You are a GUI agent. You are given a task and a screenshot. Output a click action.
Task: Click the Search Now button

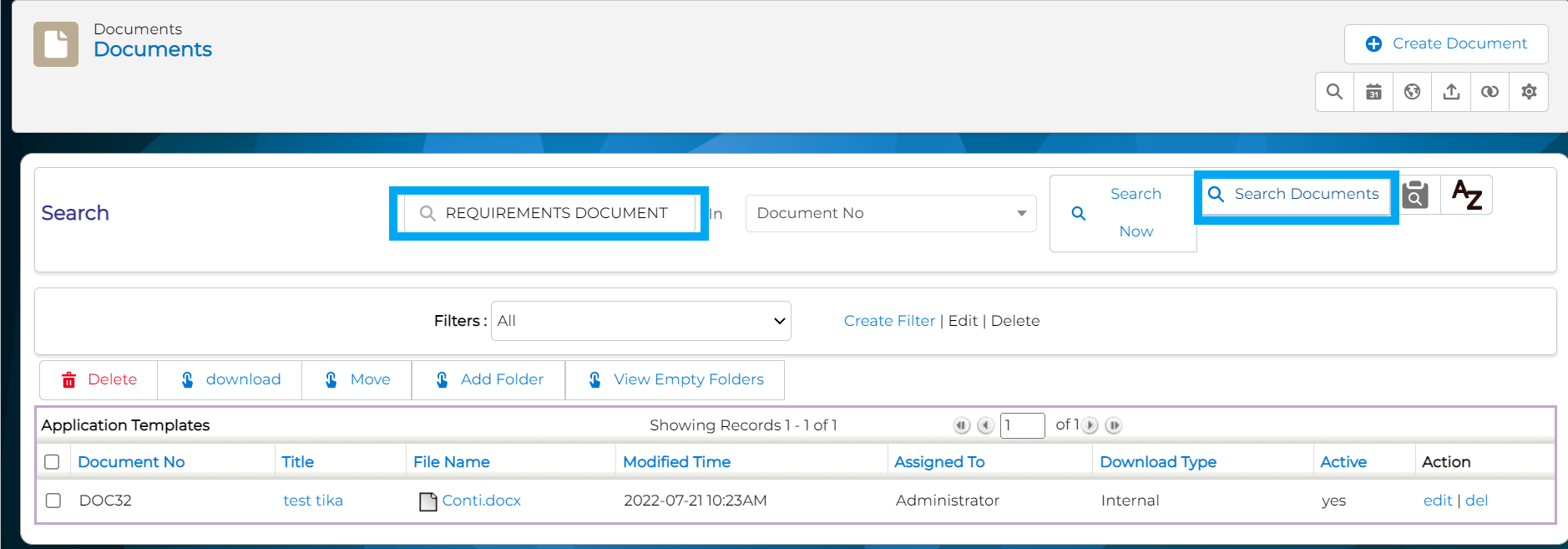(1122, 213)
